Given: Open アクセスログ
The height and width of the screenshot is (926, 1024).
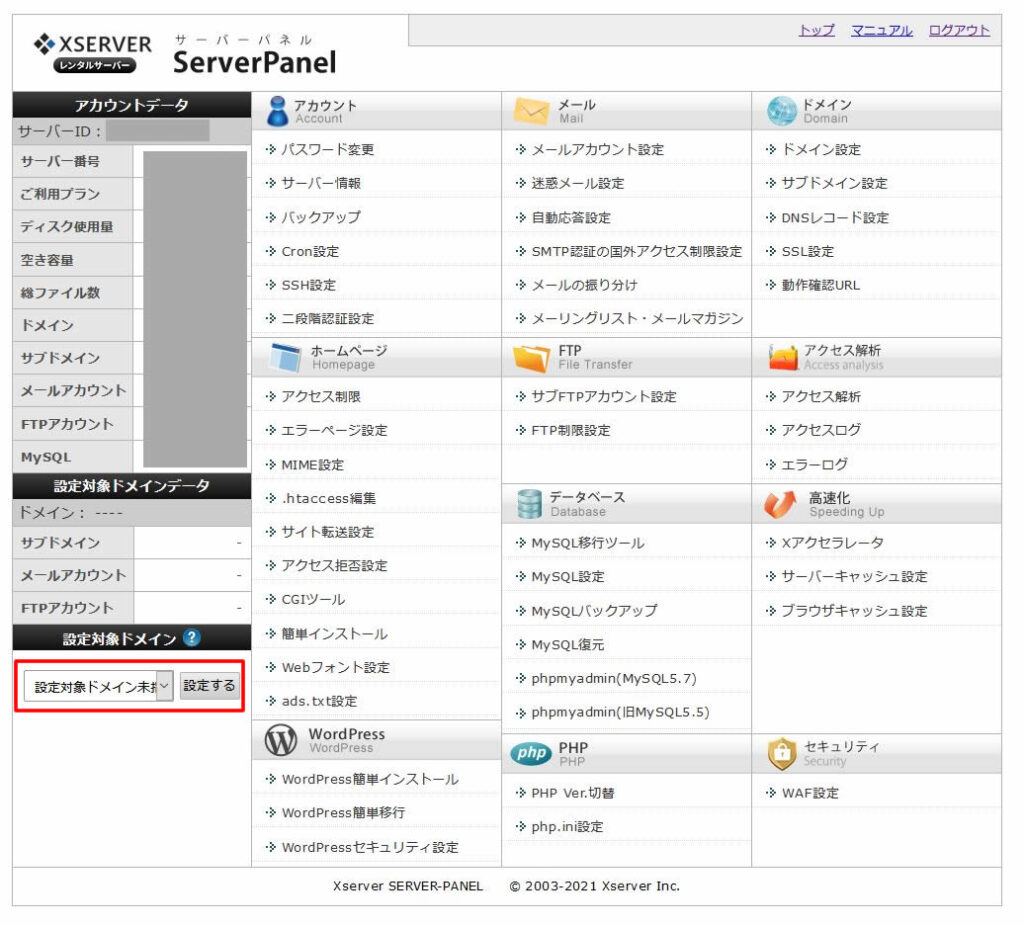Looking at the screenshot, I should tap(821, 430).
